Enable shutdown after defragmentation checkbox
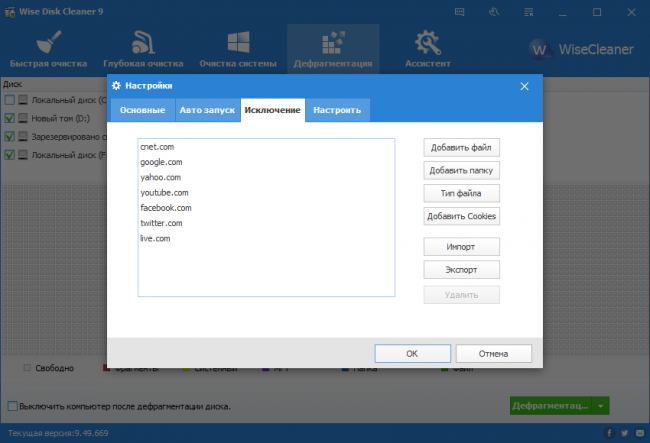 (13, 406)
